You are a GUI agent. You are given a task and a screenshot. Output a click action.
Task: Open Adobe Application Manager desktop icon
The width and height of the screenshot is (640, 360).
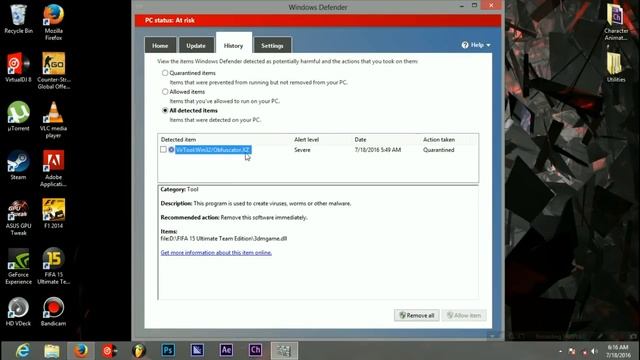53,168
